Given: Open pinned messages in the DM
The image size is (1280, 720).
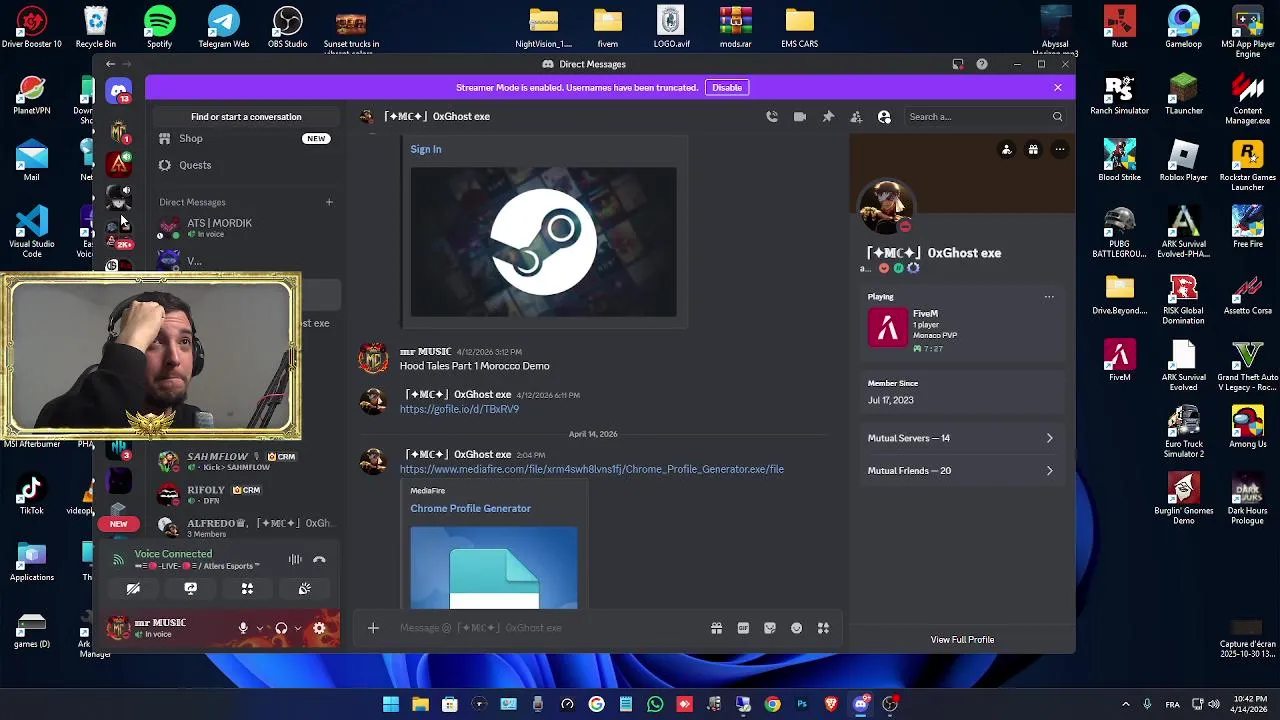Looking at the screenshot, I should click(x=828, y=117).
